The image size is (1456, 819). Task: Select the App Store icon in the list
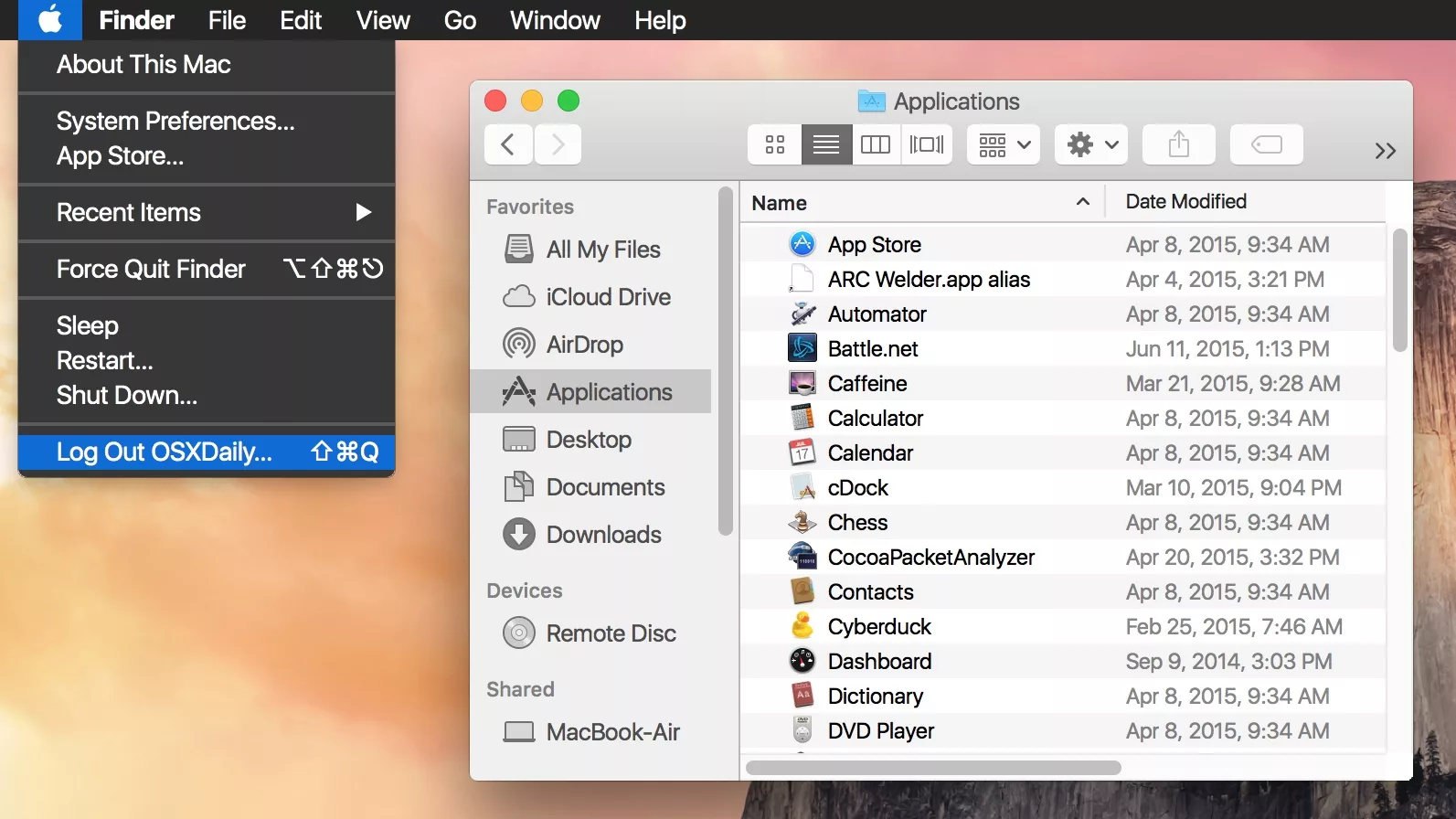802,244
